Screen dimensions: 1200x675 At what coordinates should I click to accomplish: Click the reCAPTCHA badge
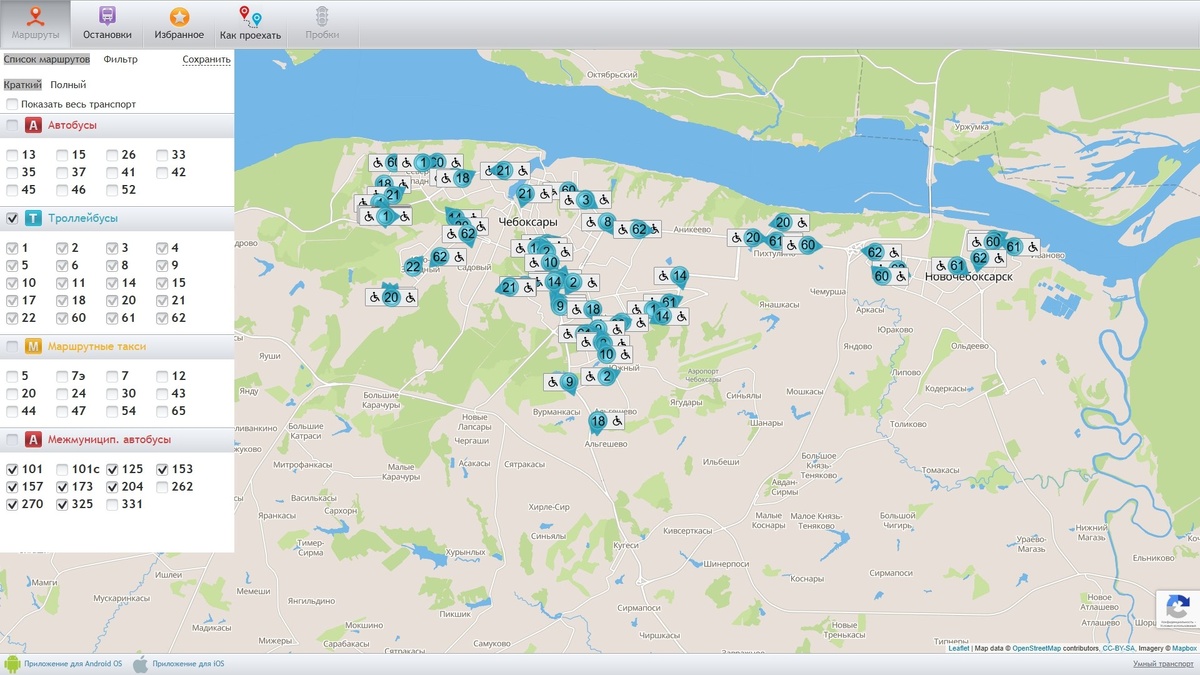pos(1177,610)
